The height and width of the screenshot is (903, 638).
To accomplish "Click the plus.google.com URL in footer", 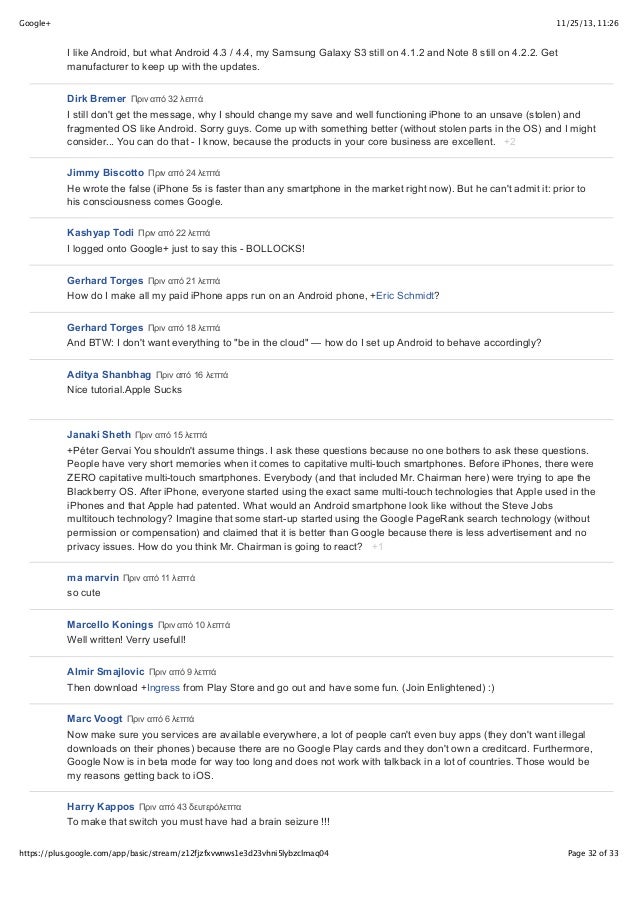I will click(x=174, y=853).
